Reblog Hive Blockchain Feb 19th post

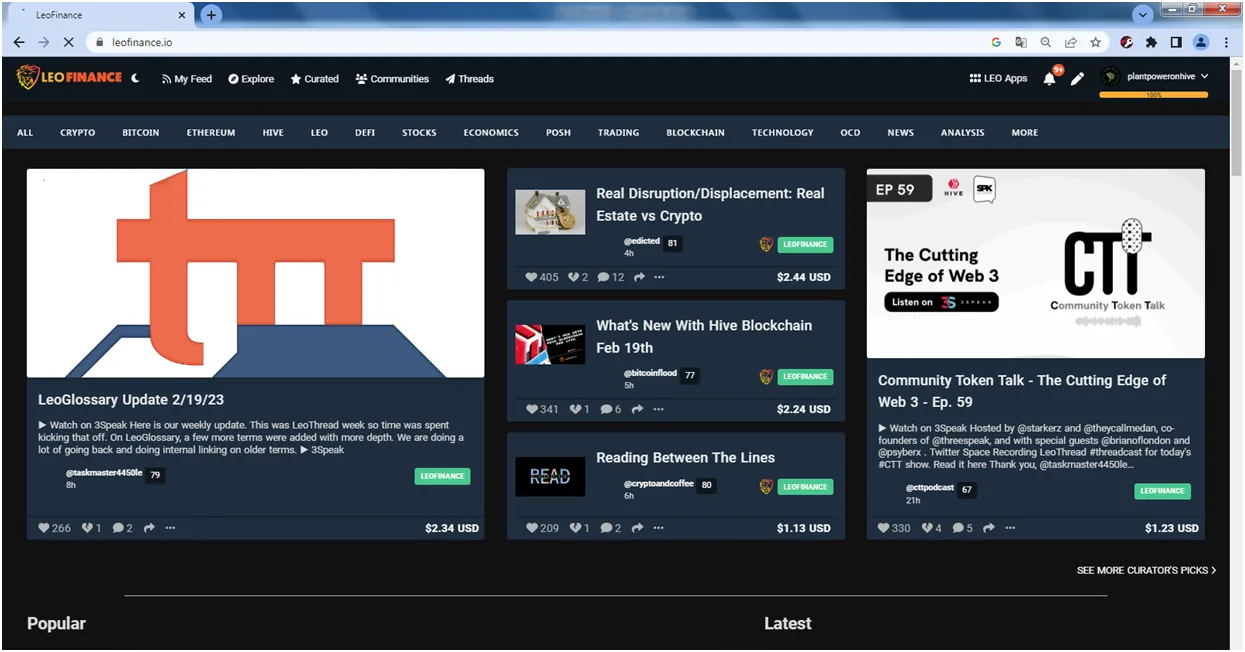pos(638,409)
